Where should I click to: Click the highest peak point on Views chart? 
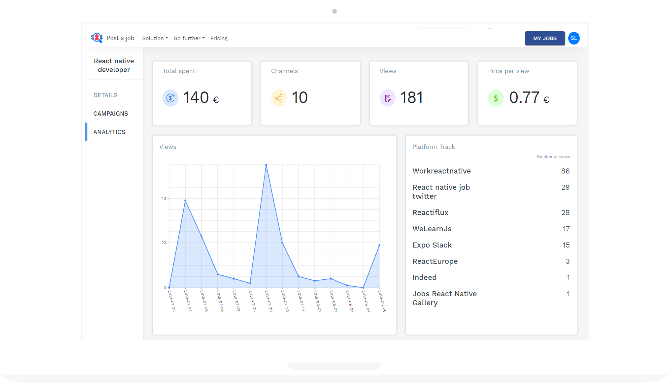point(266,164)
